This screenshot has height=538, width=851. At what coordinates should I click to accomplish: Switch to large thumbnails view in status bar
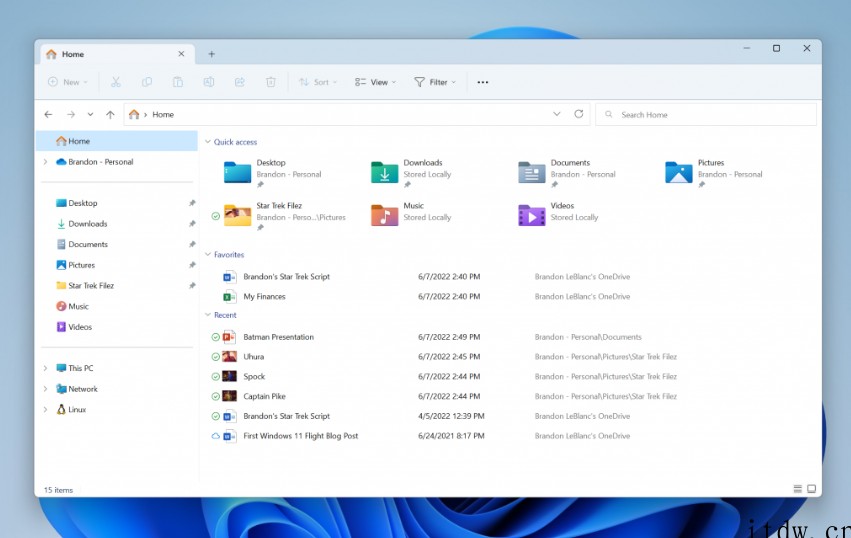(811, 489)
